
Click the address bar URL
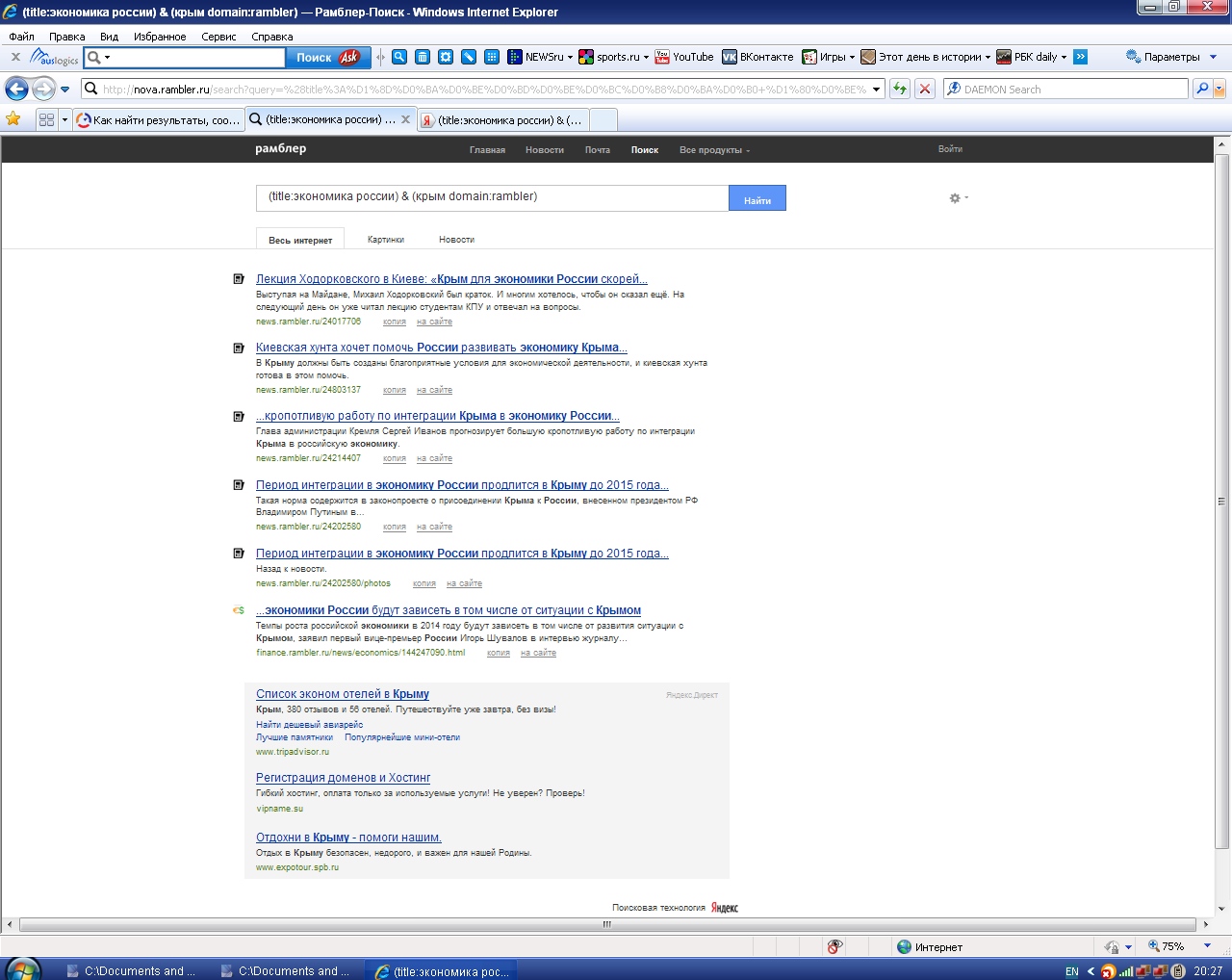pos(484,90)
